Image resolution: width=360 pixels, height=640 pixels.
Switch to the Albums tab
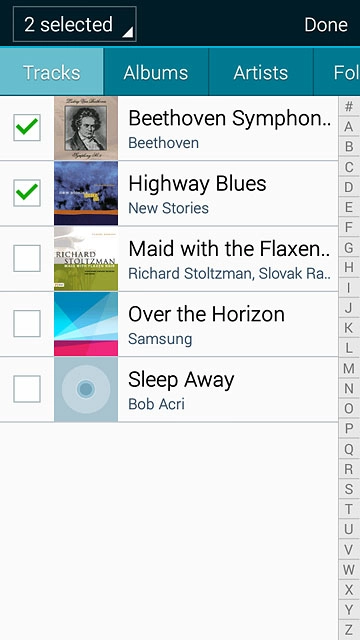click(156, 72)
